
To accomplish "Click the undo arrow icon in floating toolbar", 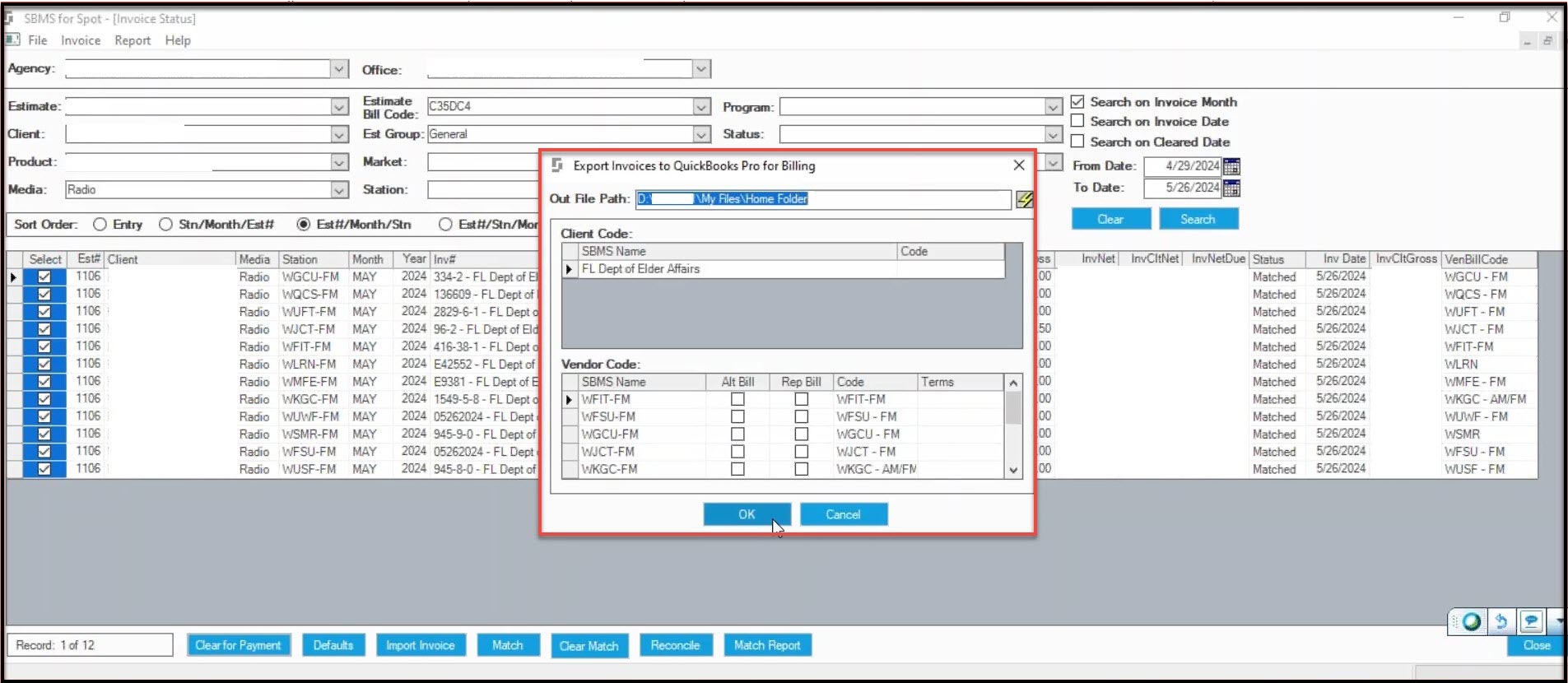I will coord(1501,621).
